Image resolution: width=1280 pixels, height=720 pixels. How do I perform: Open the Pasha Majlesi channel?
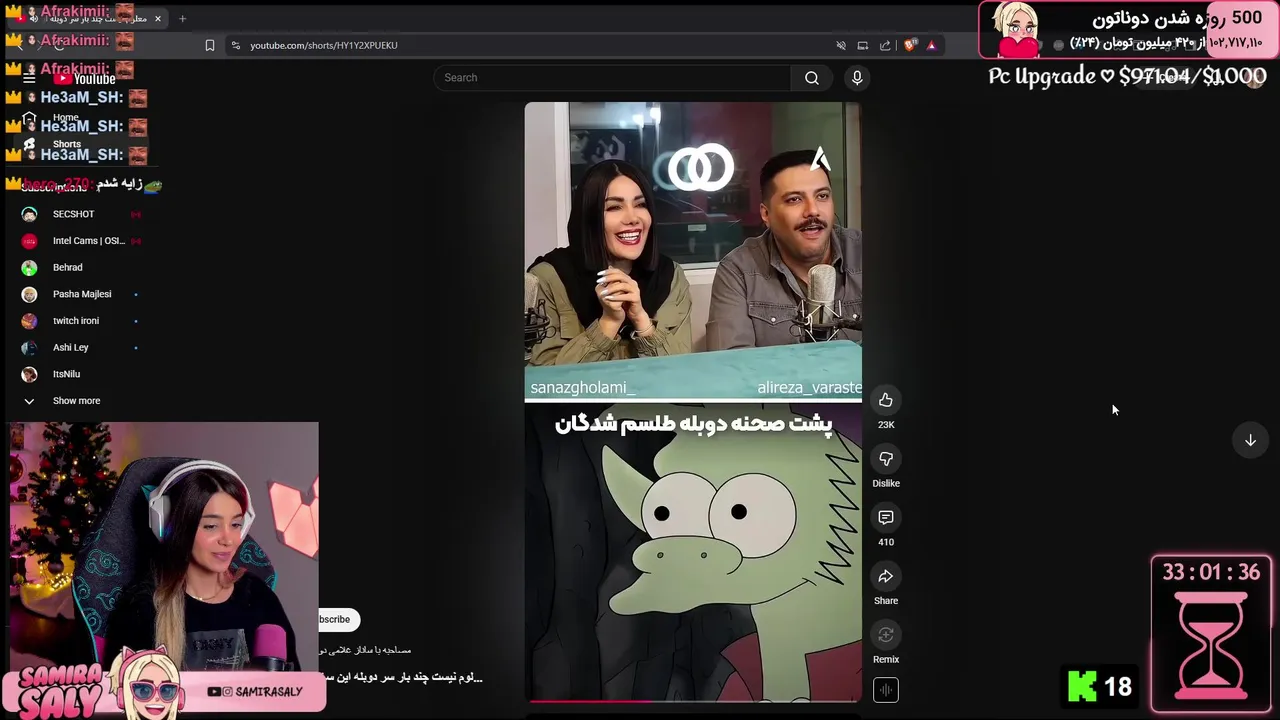point(82,294)
